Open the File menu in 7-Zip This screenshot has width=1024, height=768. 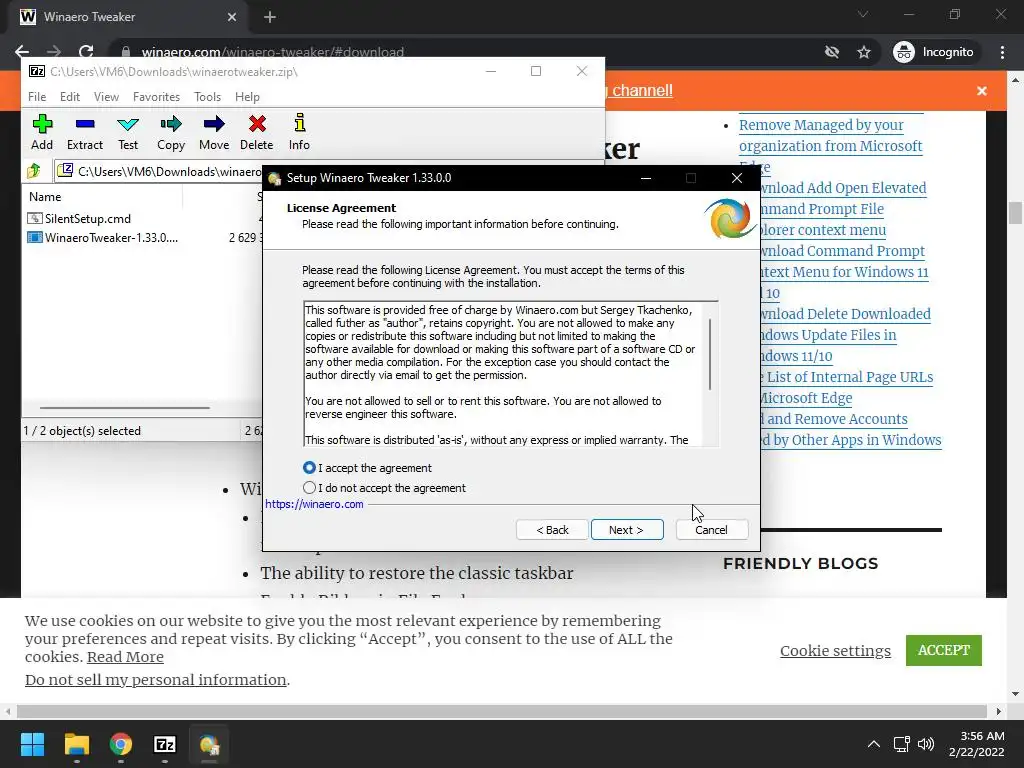point(37,97)
